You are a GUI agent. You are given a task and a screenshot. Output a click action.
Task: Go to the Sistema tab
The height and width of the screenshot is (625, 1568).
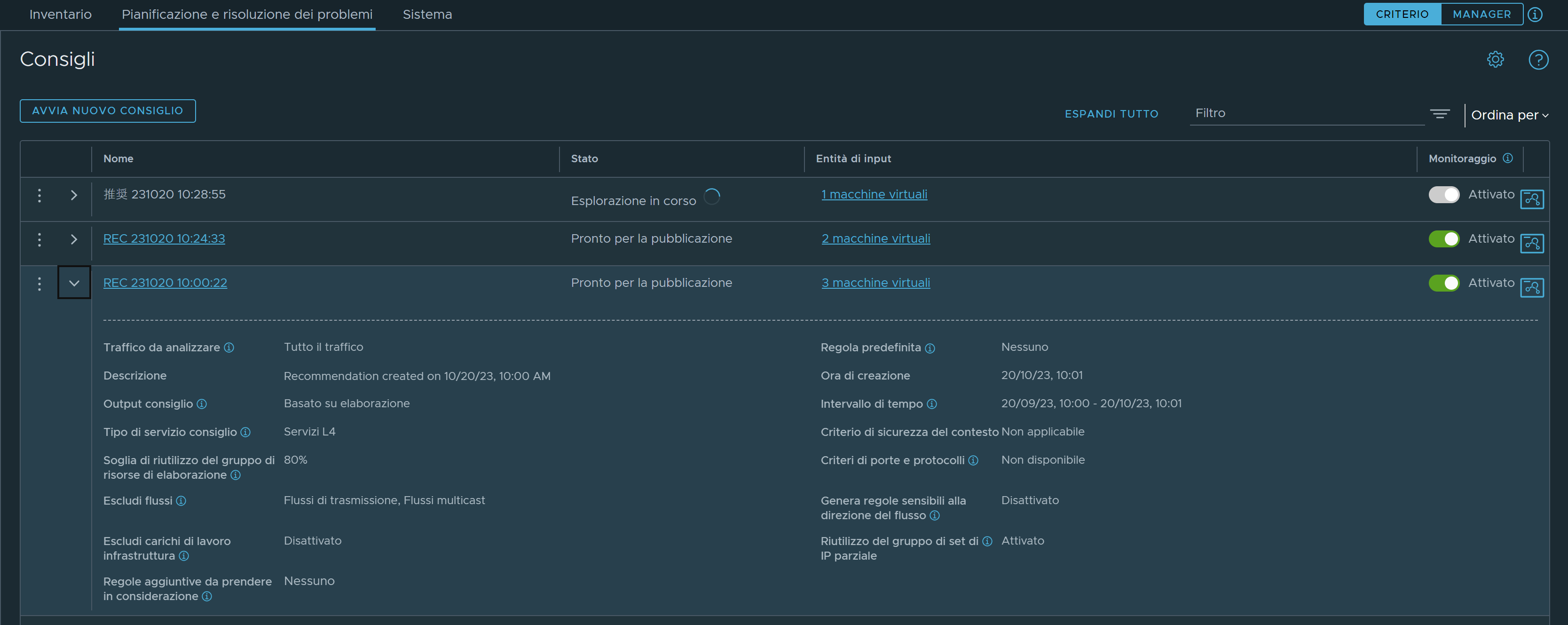(x=427, y=15)
